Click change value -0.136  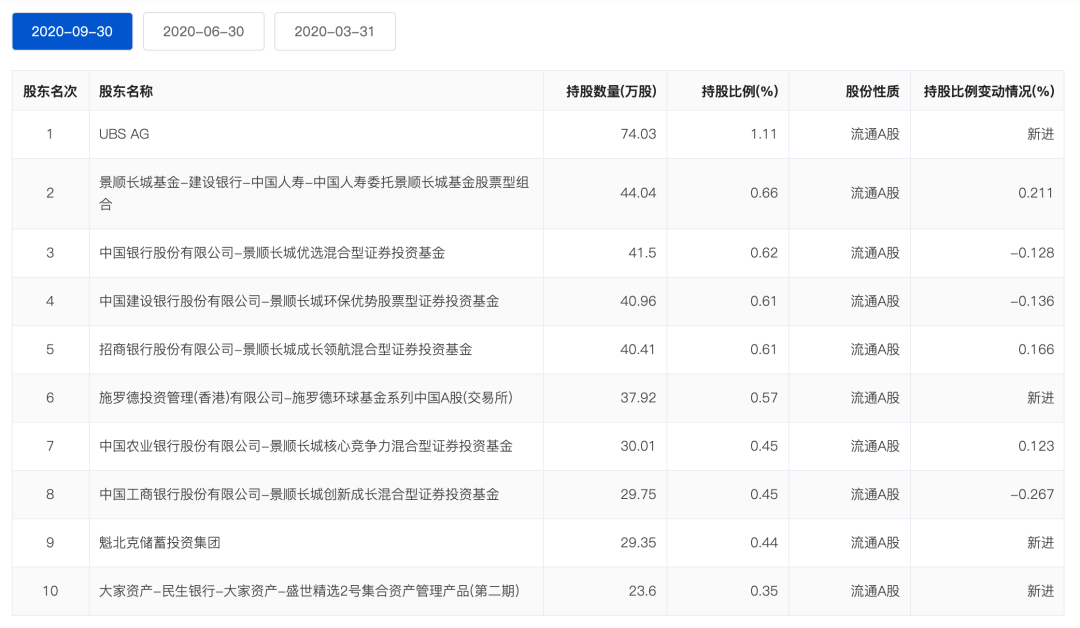coord(1032,302)
